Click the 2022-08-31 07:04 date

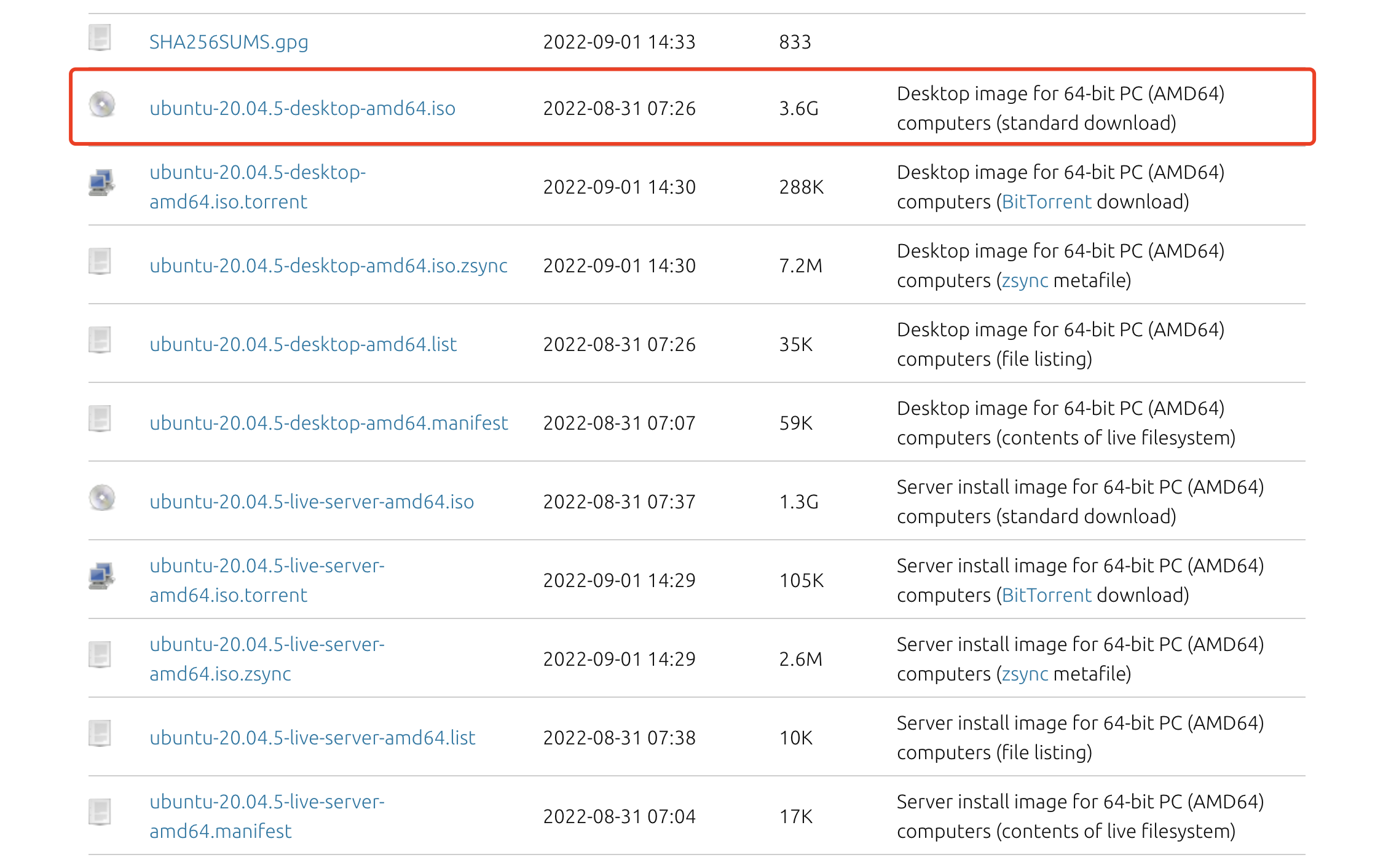click(x=620, y=816)
